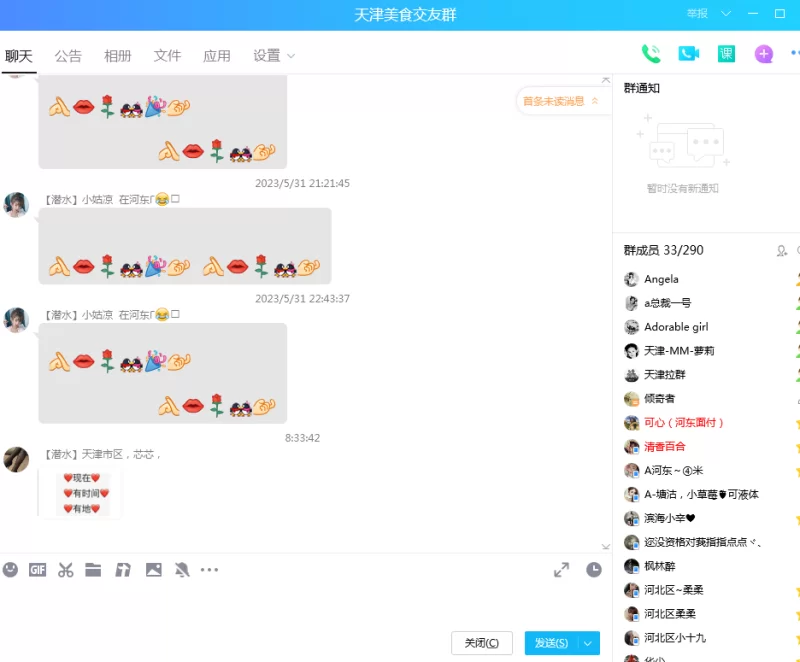Click the 发送(S) button
Viewport: 800px width, 662px height.
(551, 643)
